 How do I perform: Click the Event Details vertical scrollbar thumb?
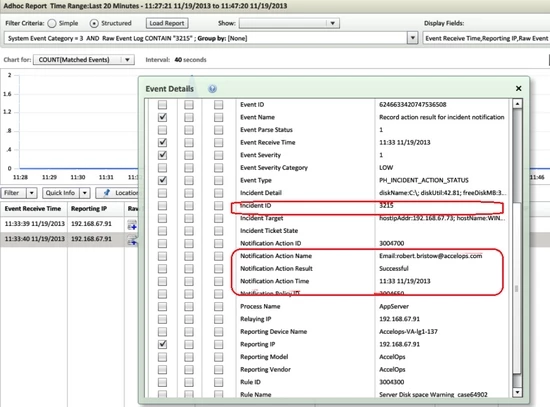[517, 155]
